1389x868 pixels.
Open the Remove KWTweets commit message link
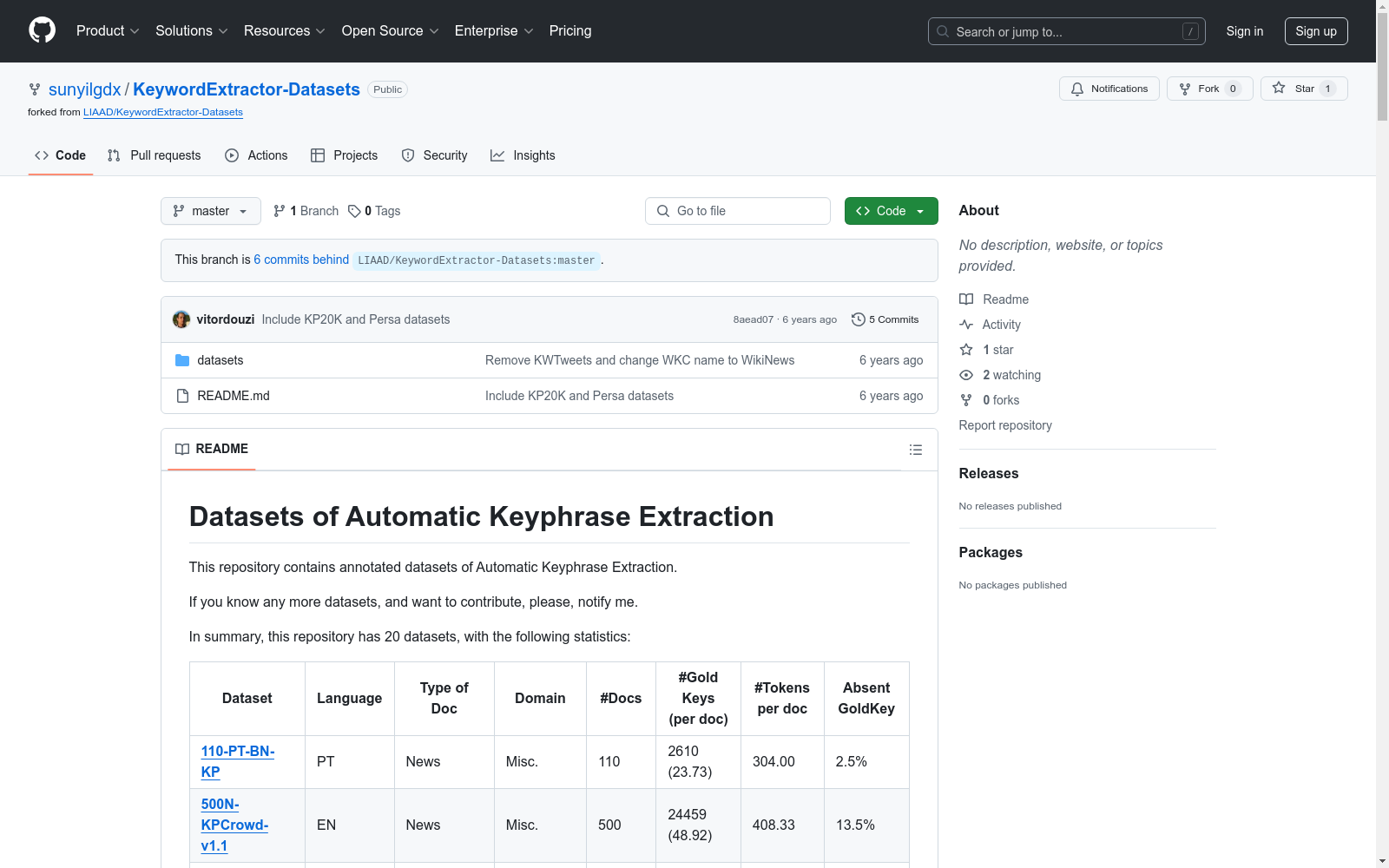[x=640, y=360]
